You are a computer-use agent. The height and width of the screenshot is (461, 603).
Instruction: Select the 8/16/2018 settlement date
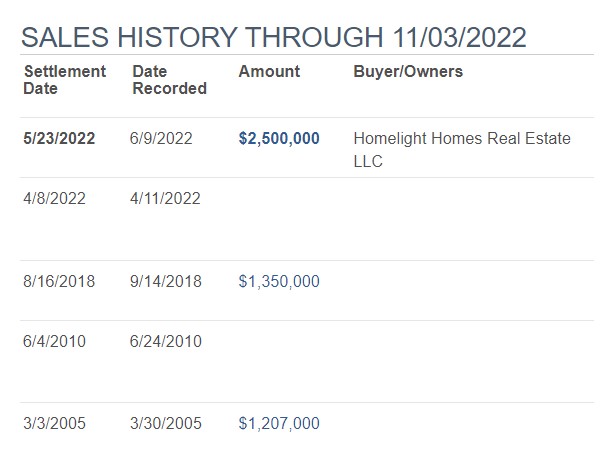tap(59, 281)
